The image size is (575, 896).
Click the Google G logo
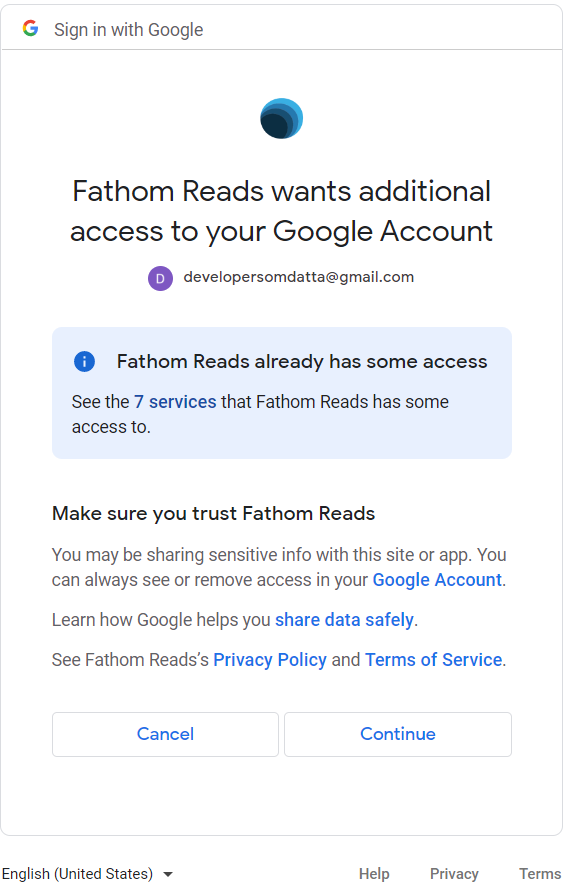pos(30,28)
